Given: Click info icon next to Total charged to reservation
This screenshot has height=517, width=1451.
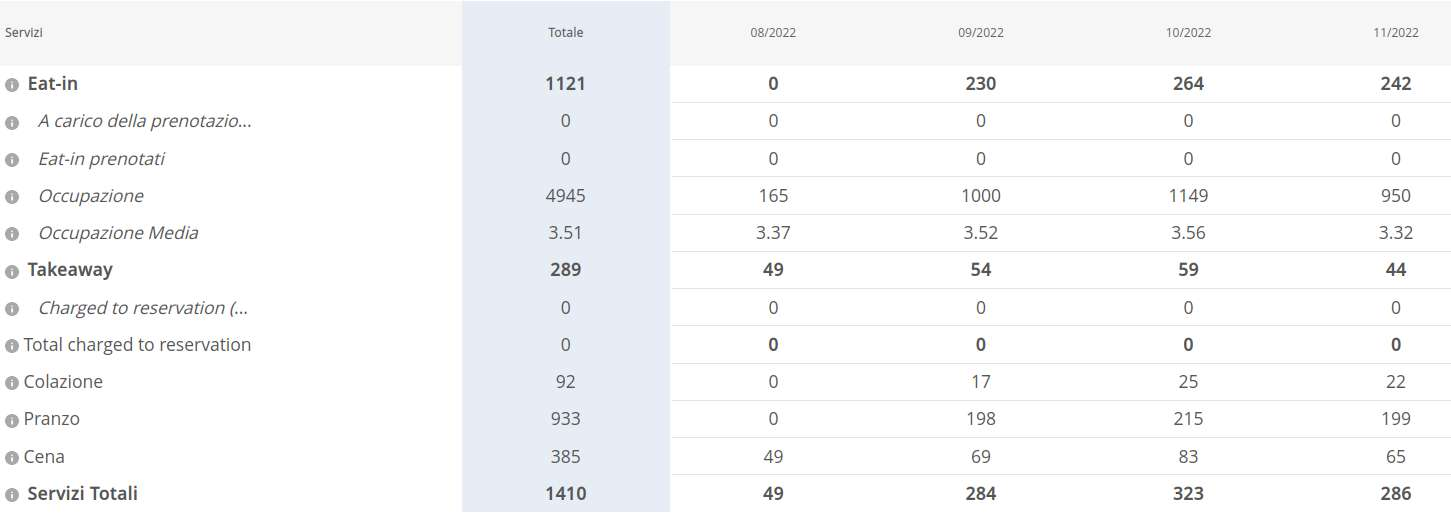Looking at the screenshot, I should (12, 346).
